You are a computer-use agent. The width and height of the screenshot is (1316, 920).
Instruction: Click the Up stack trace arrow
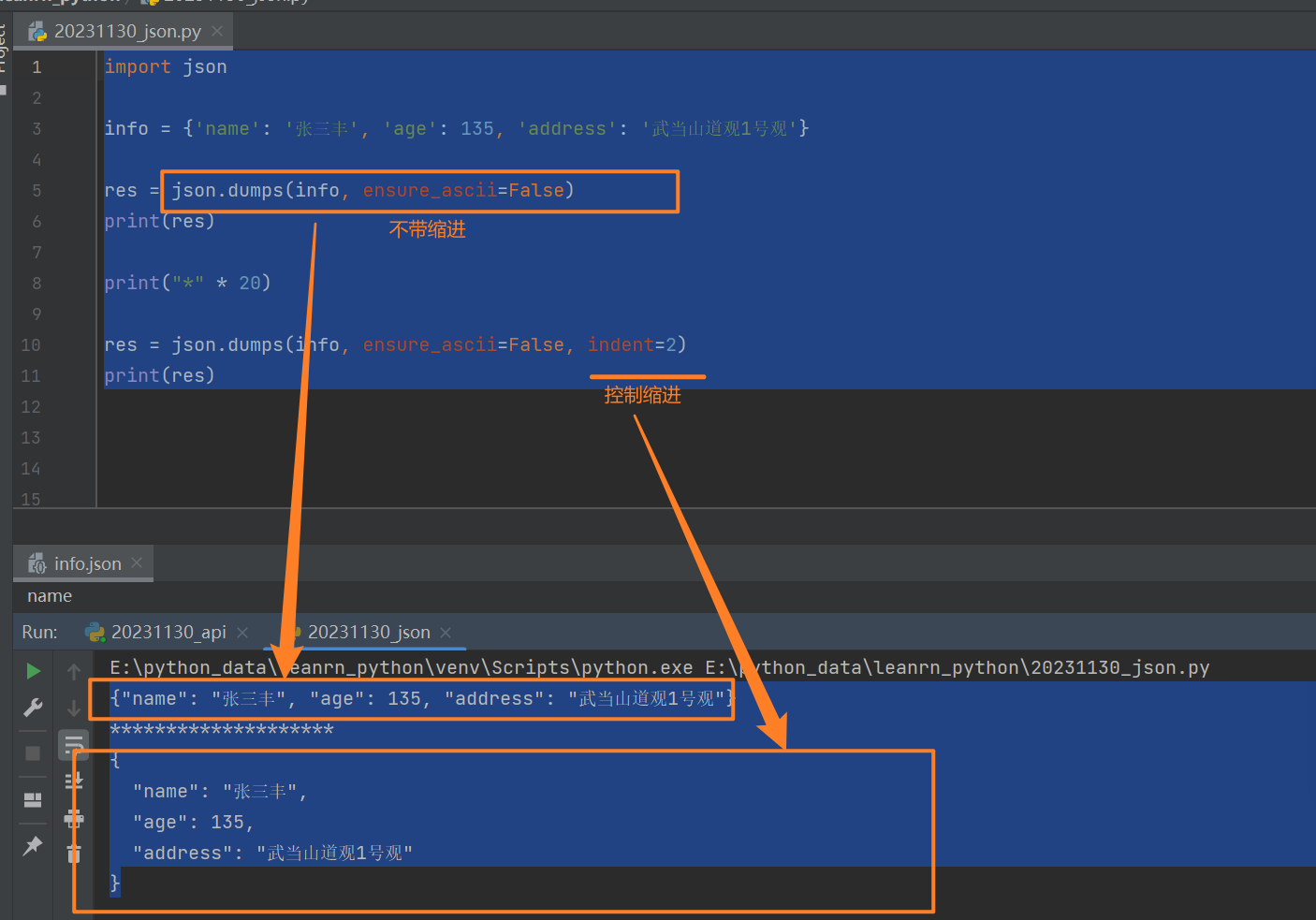coord(74,671)
